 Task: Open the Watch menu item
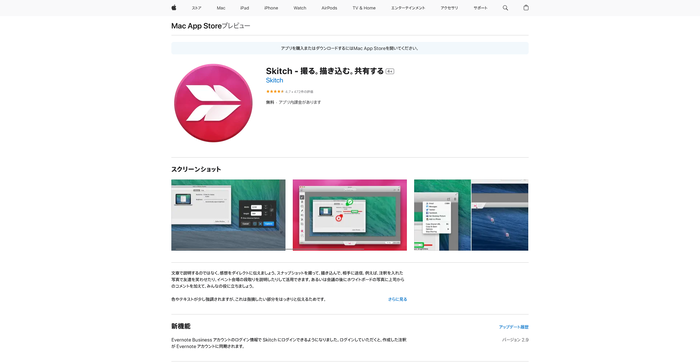pyautogui.click(x=300, y=8)
